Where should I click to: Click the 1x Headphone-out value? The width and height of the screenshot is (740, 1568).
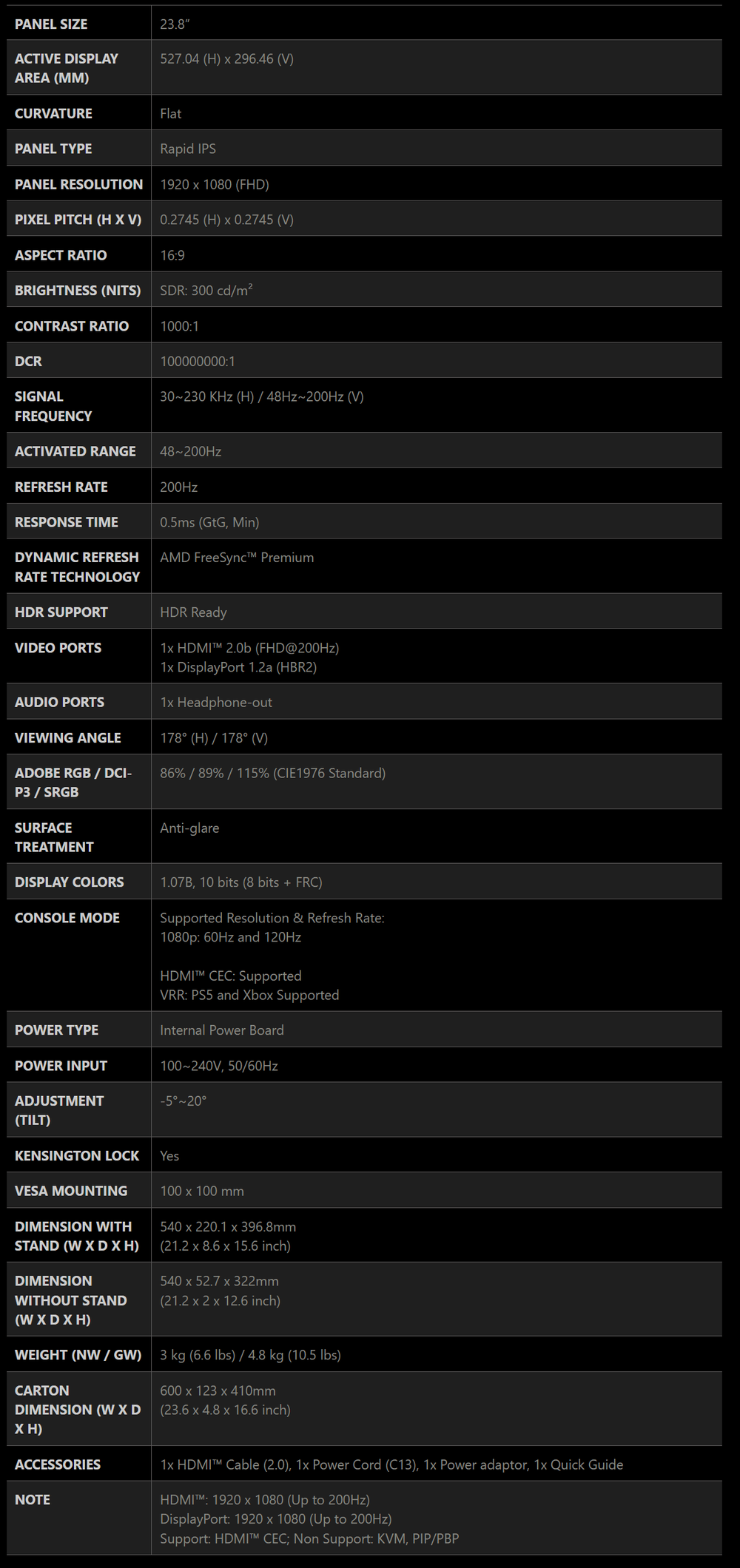(x=216, y=703)
